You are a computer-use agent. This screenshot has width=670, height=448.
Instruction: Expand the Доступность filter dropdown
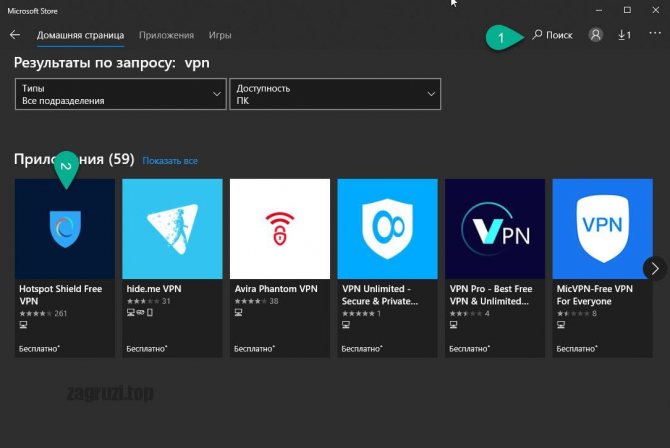pyautogui.click(x=335, y=94)
